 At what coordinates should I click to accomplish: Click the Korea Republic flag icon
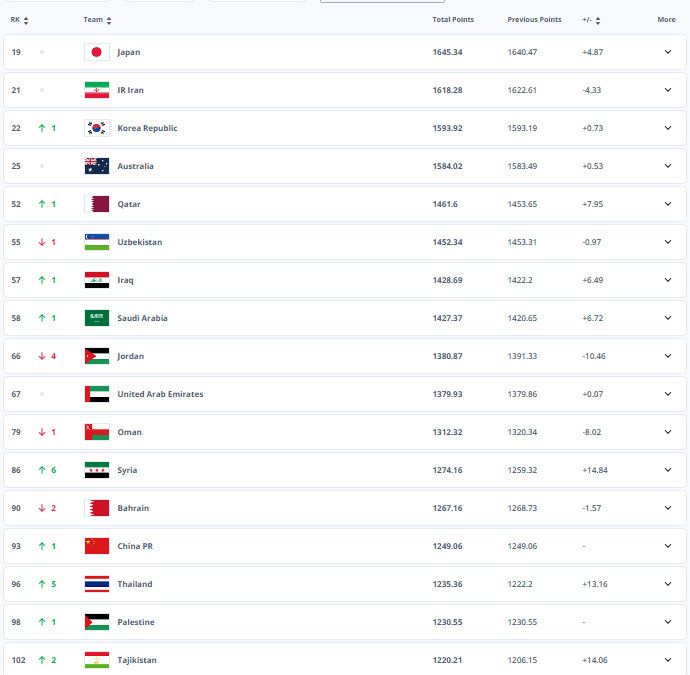tap(96, 128)
